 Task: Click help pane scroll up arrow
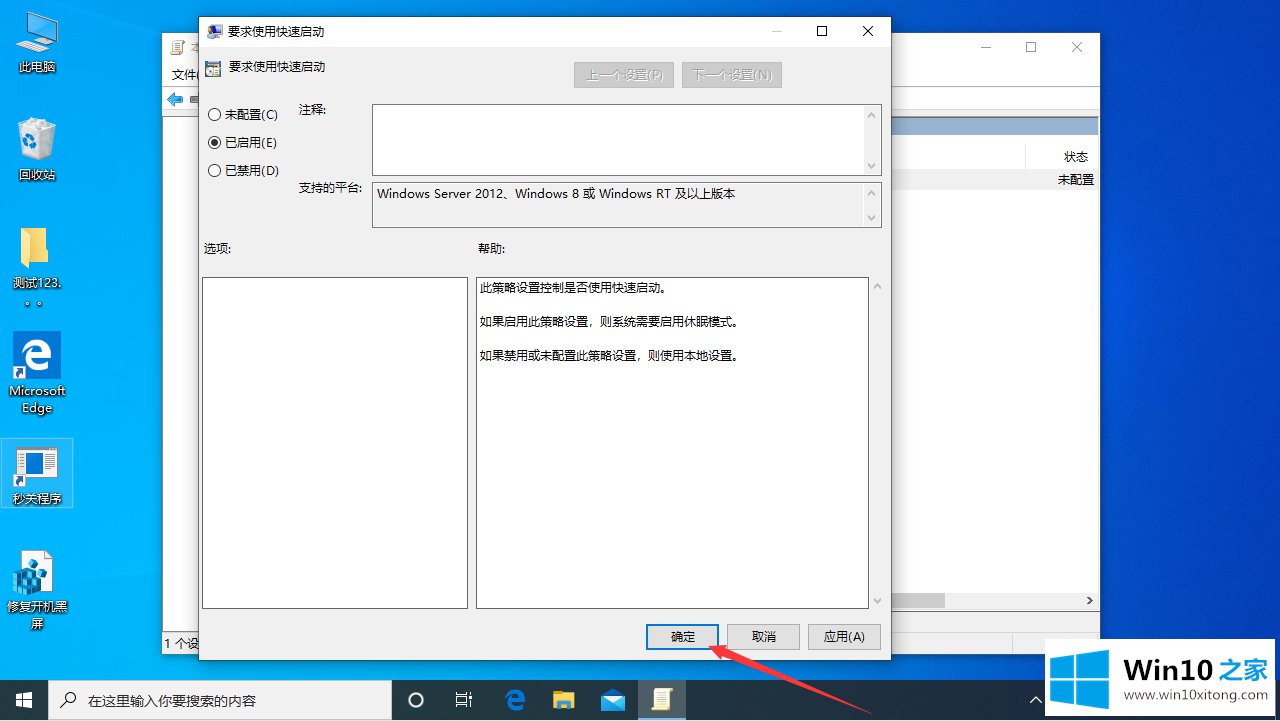pos(877,287)
